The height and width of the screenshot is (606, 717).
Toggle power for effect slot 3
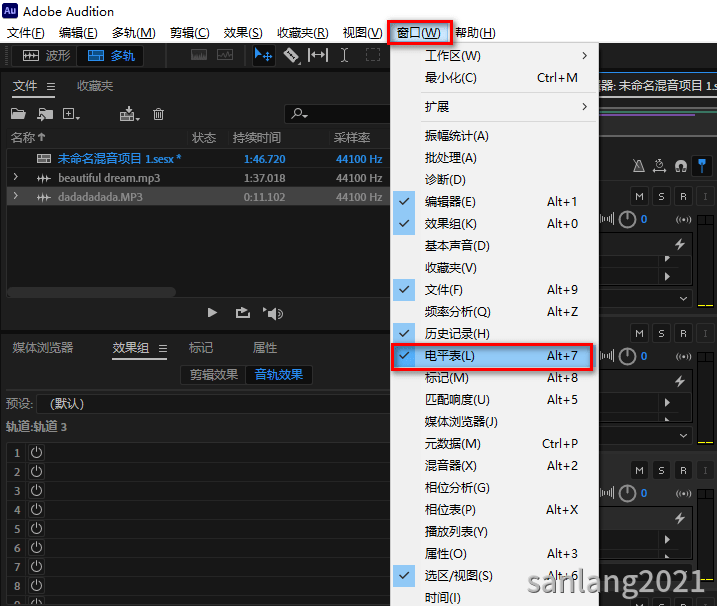click(x=36, y=490)
